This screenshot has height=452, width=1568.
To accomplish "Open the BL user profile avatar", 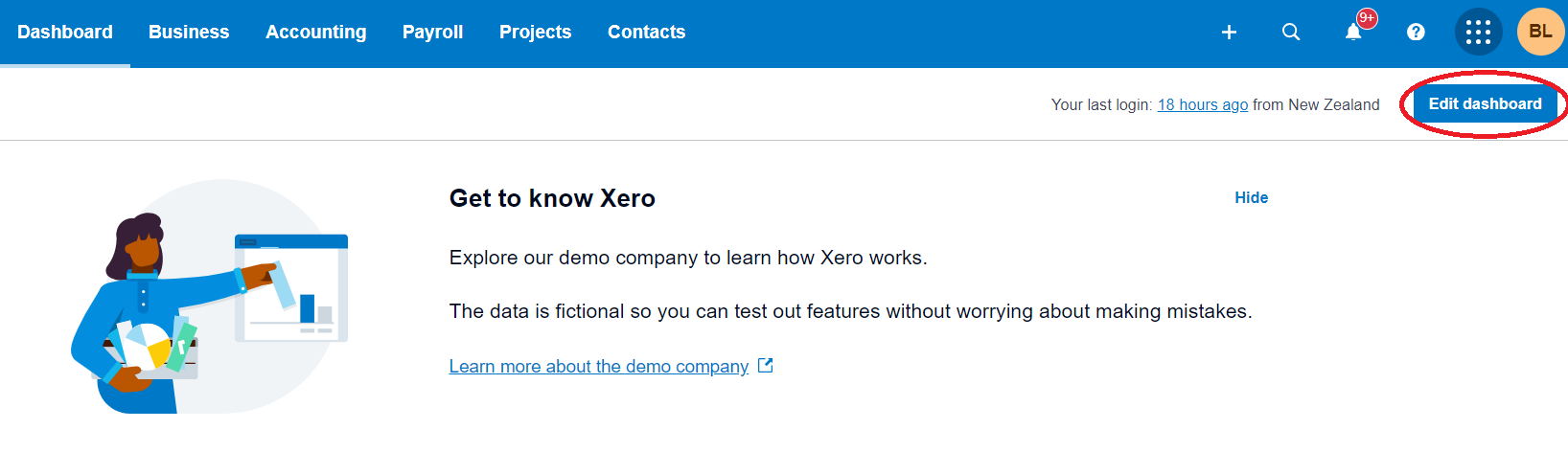I will click(1540, 33).
